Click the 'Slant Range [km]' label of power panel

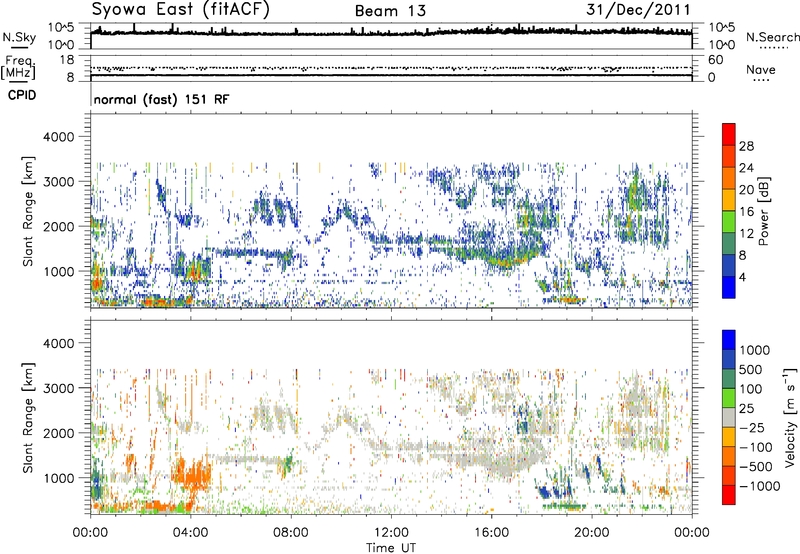28,211
